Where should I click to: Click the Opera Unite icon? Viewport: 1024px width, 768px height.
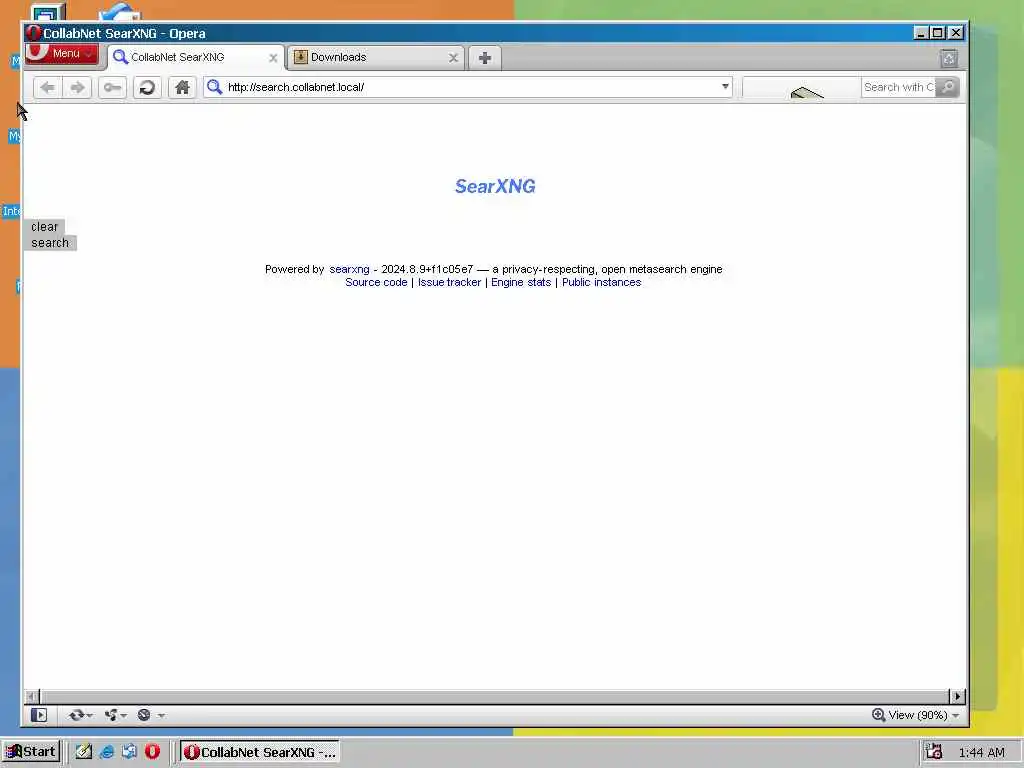pos(111,715)
